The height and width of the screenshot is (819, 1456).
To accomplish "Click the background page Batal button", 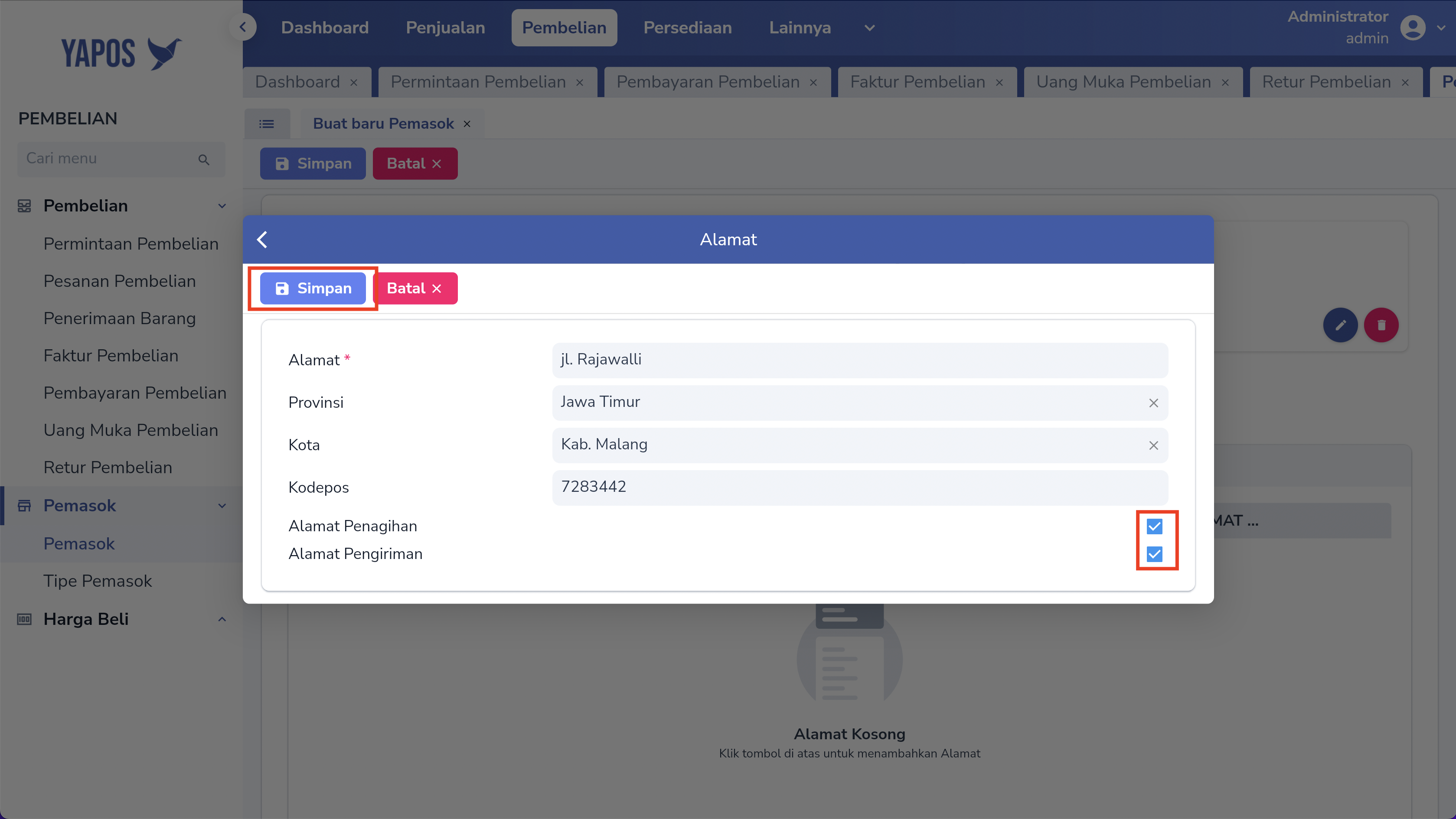I will coord(415,164).
